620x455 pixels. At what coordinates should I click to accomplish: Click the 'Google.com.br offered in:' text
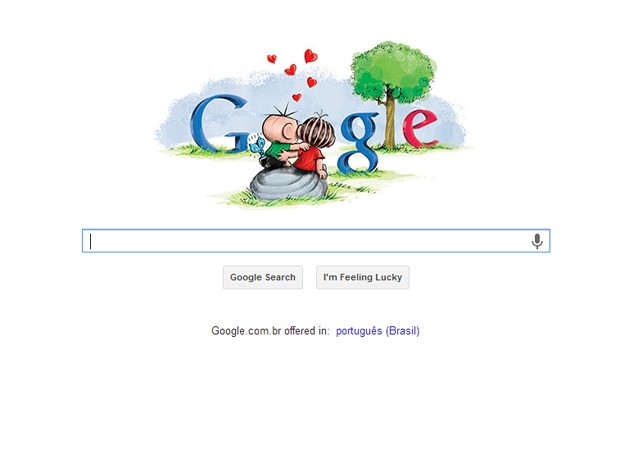pyautogui.click(x=270, y=331)
